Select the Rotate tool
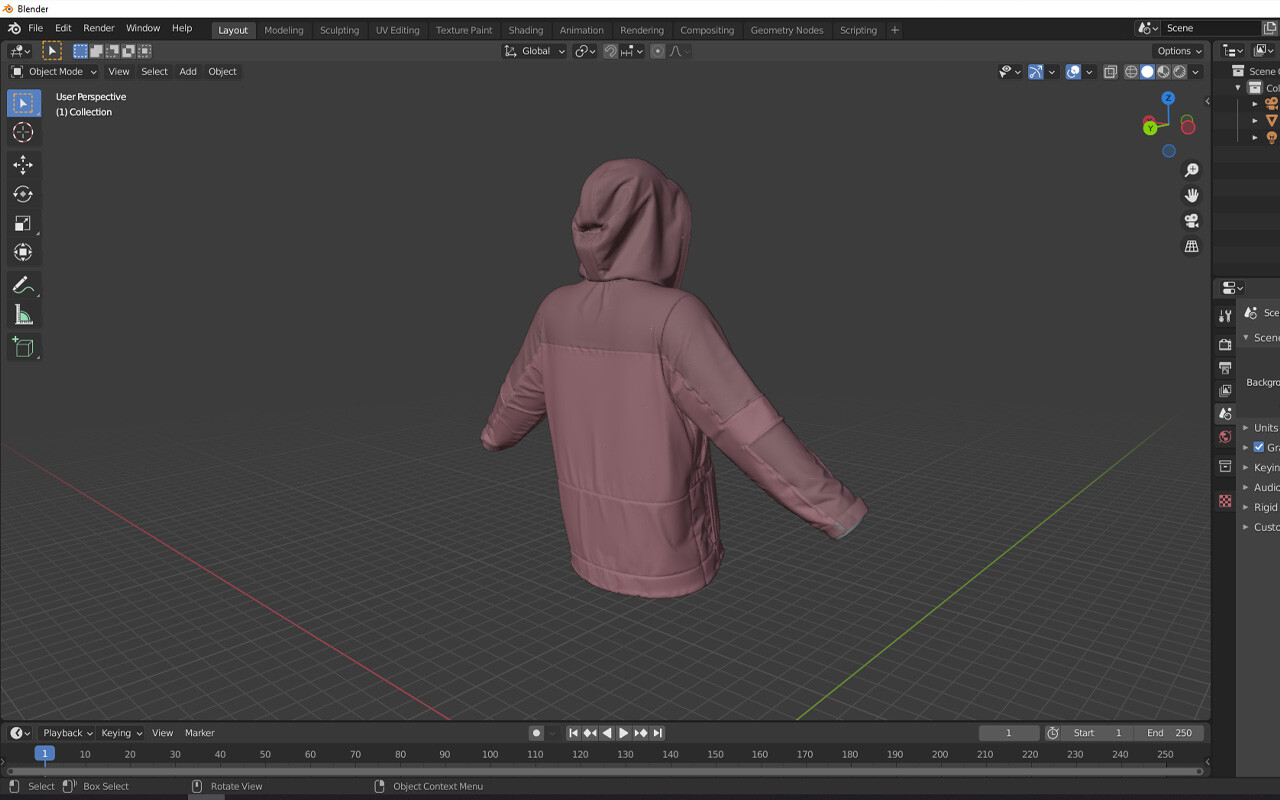The image size is (1280, 800). tap(23, 194)
